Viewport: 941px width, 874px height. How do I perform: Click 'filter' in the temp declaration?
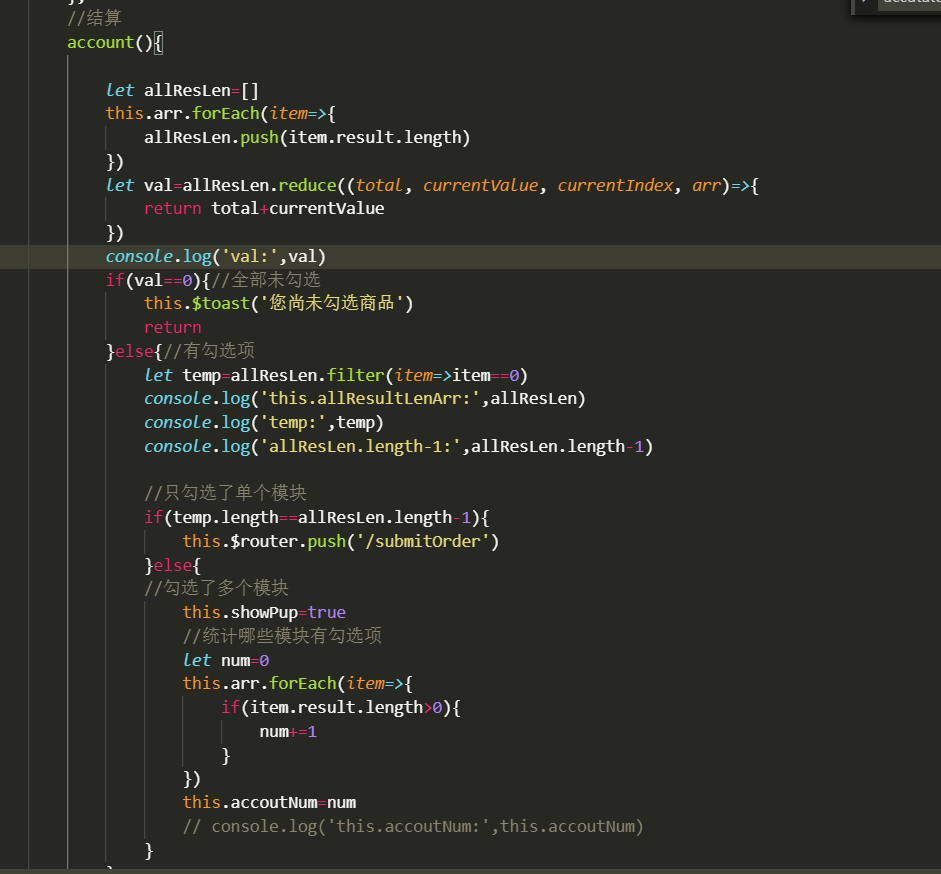click(x=355, y=376)
